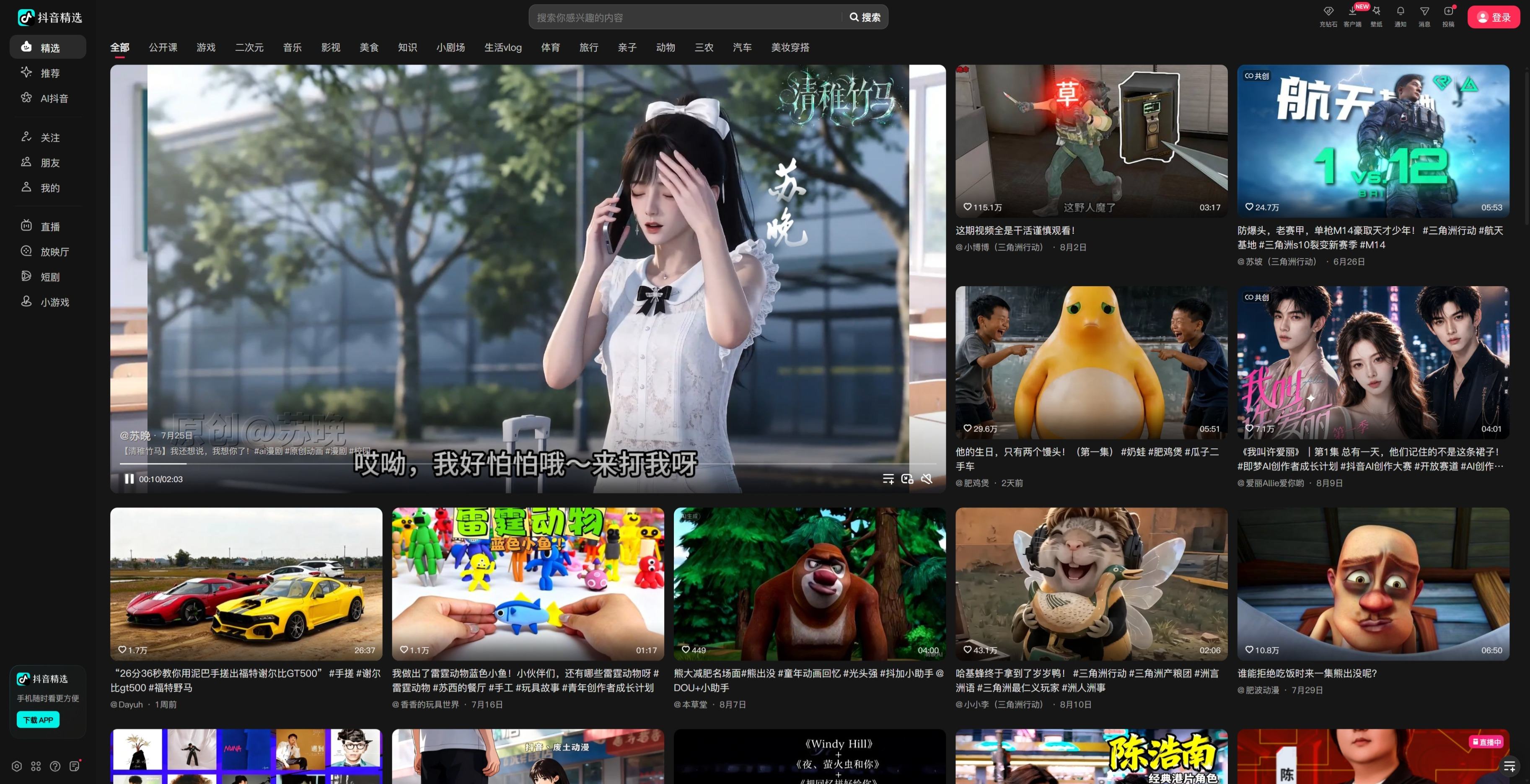Open the yellow duck 肥鸡煲 video thumbnail
The width and height of the screenshot is (1530, 784).
[1091, 362]
